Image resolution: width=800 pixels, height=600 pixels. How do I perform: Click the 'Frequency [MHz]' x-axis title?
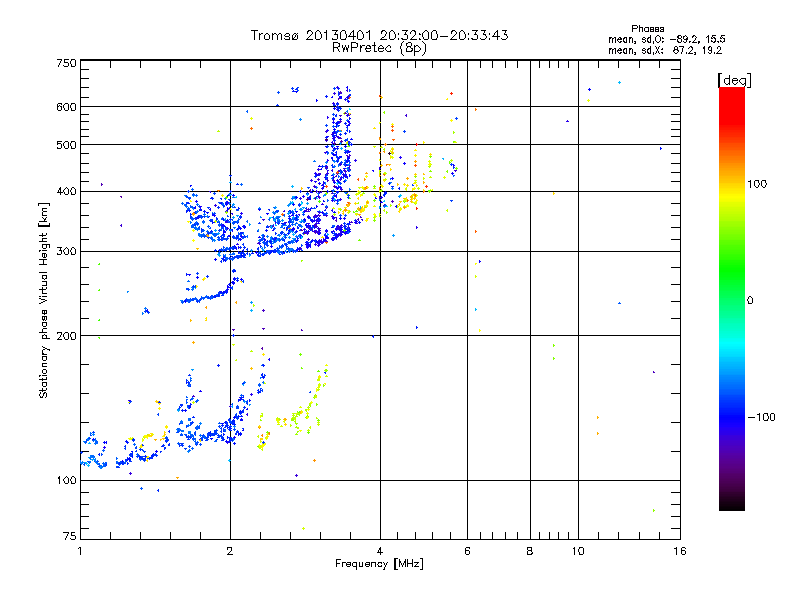pos(379,564)
